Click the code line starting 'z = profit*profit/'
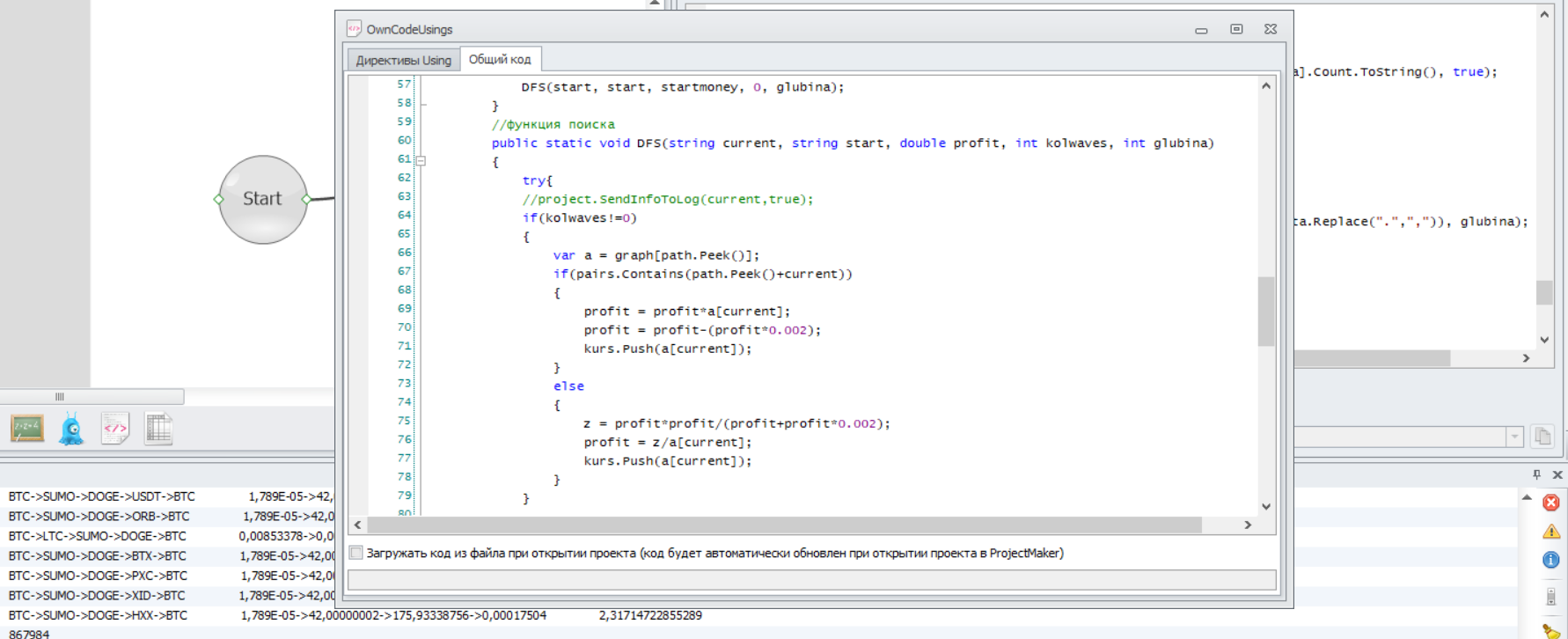Screen dimensions: 1568x639 tap(737, 423)
